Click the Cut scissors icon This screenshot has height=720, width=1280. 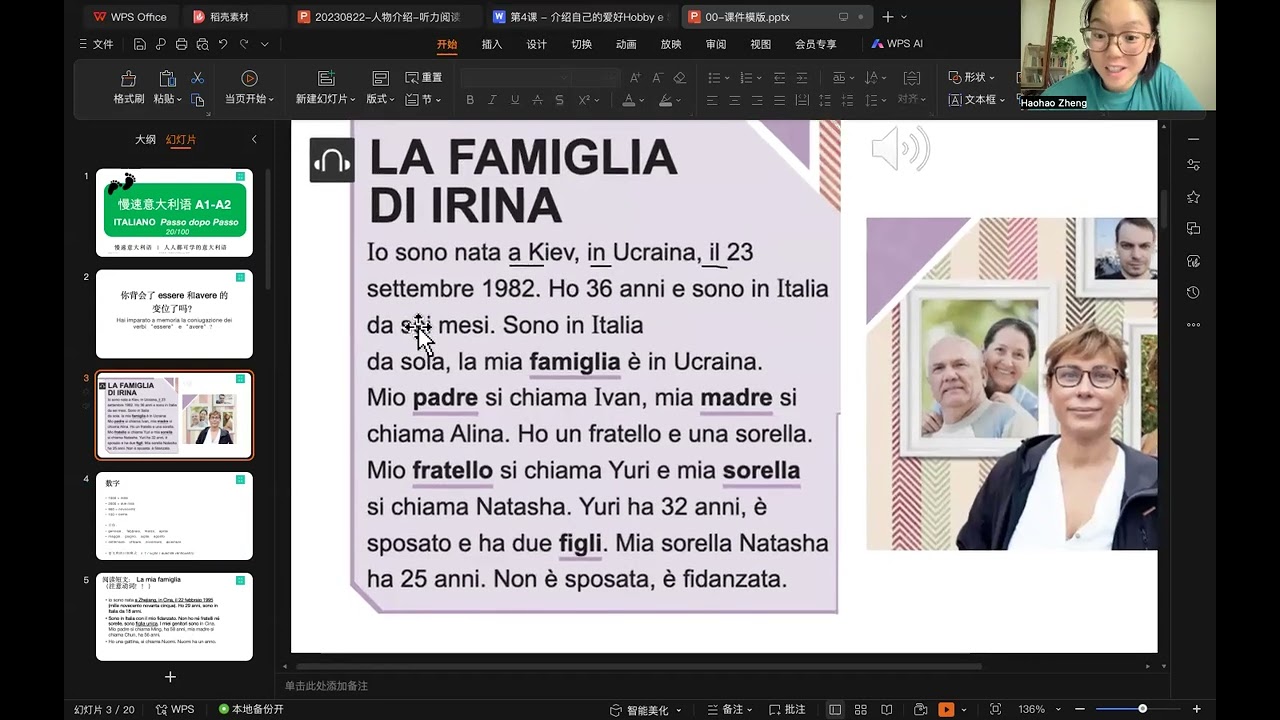point(198,78)
